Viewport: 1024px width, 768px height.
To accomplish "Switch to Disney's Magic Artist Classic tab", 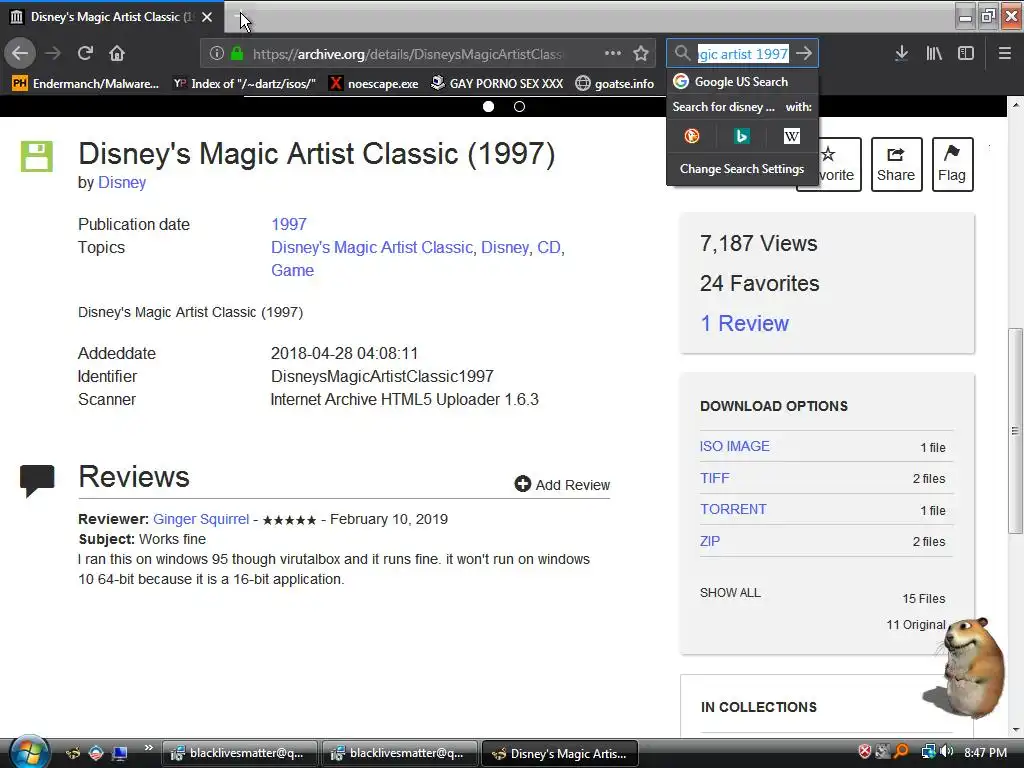I will click(x=112, y=17).
